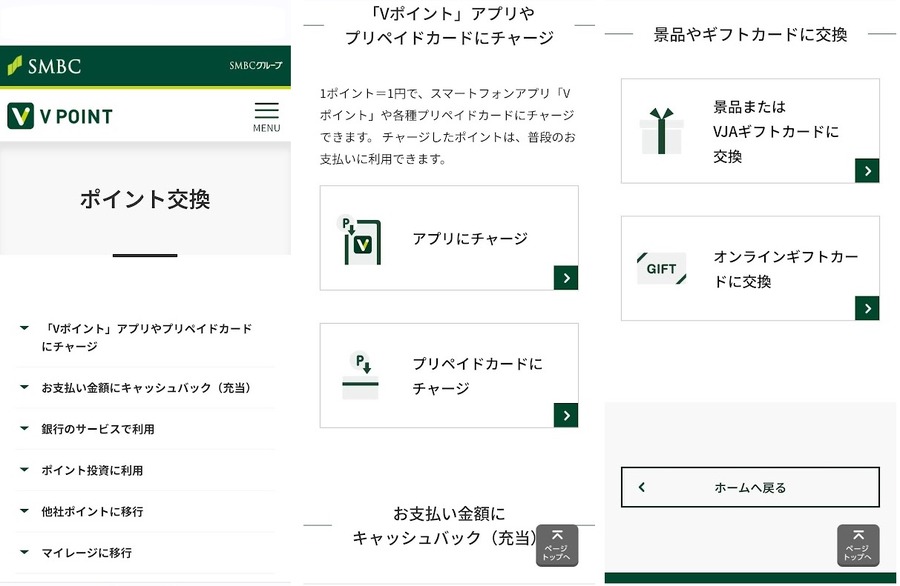
Task: Click 「Vポイント」アプリやプリペイドカードにチャージ heading in middle screen
Action: 449,25
